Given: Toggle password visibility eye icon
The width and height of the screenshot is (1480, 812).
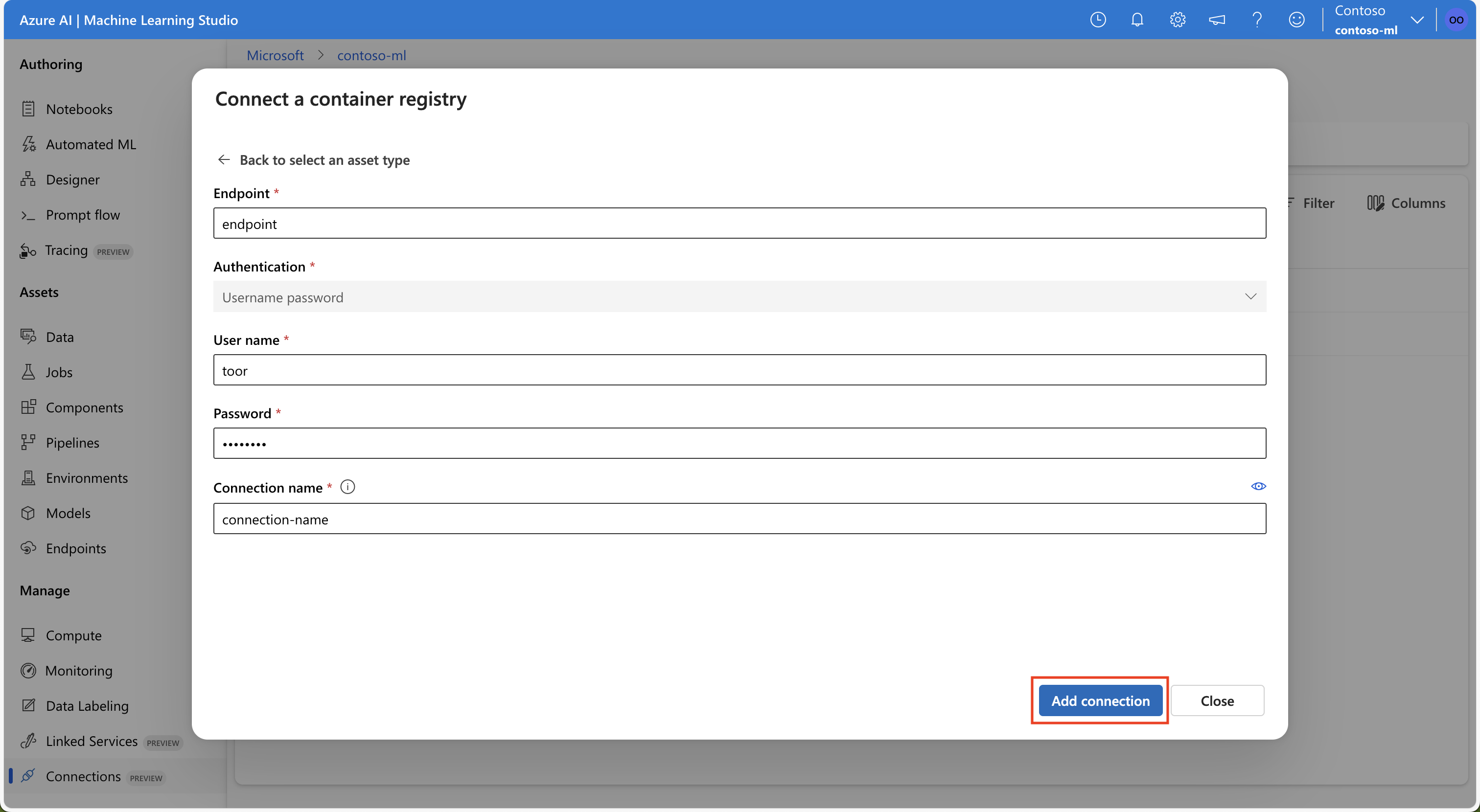Looking at the screenshot, I should (x=1258, y=486).
